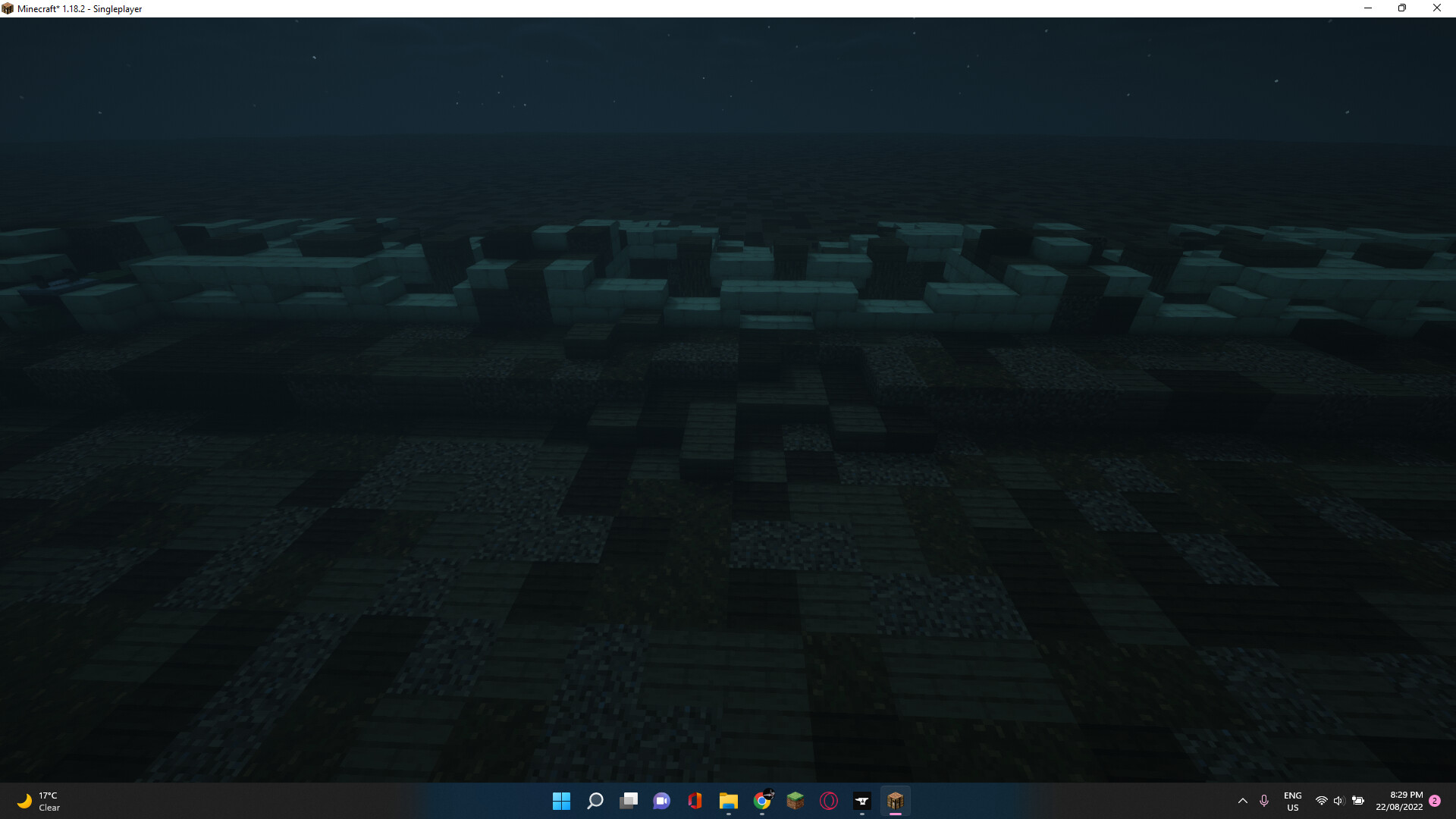Switch to the open Chrome window
The height and width of the screenshot is (819, 1456).
pos(763,801)
